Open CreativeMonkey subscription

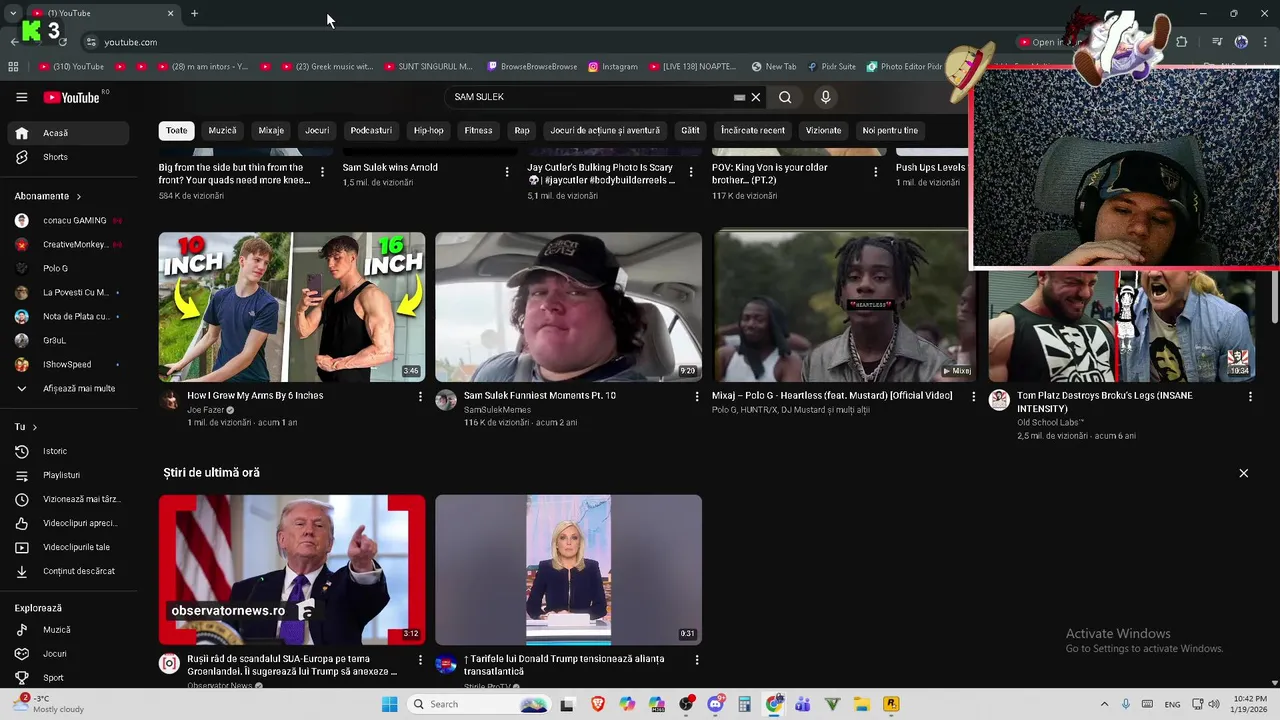66,244
